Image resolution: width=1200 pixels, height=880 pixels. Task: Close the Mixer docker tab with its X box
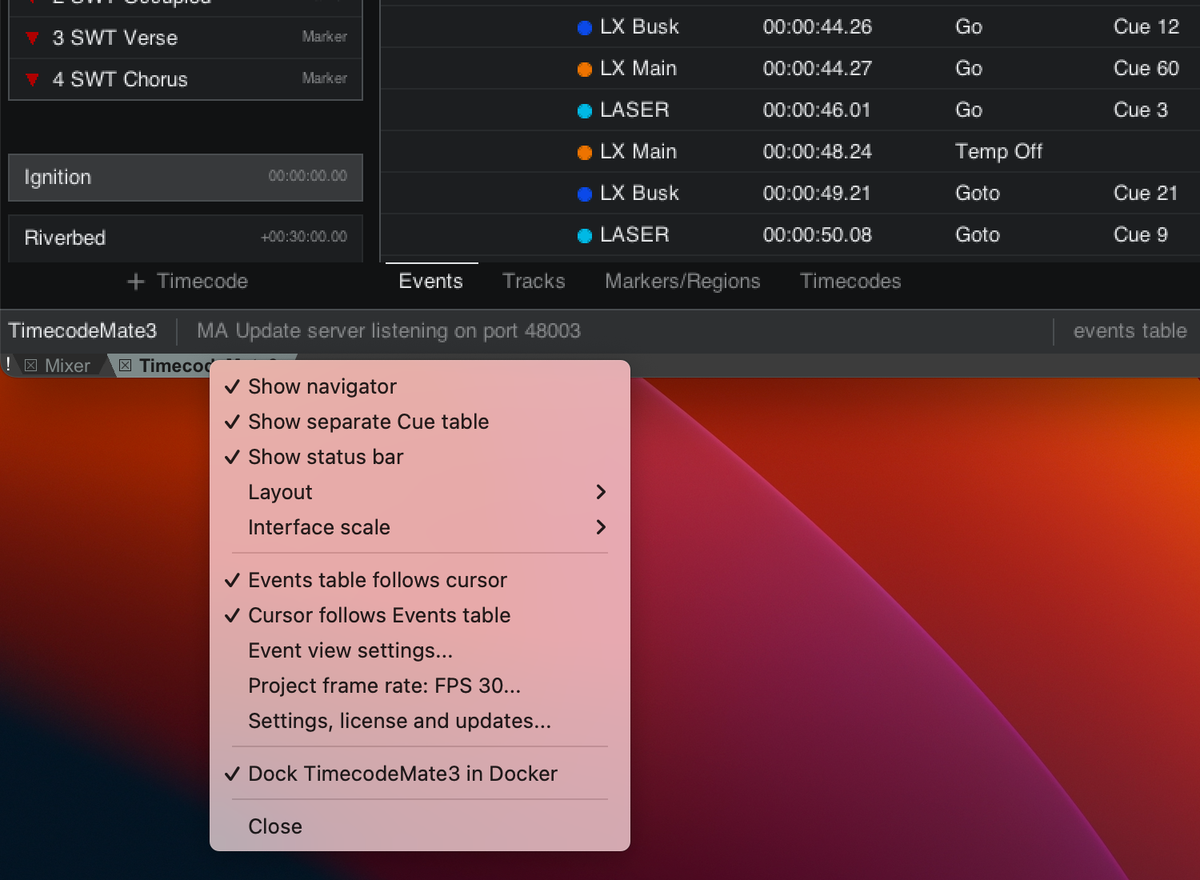pyautogui.click(x=31, y=366)
